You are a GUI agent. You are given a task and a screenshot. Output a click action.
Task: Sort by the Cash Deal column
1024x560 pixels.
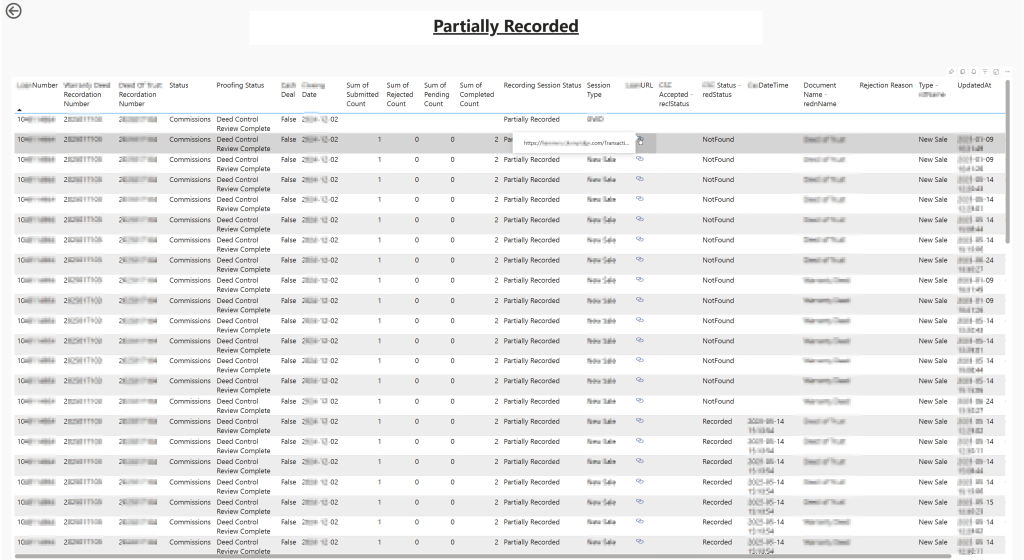click(288, 90)
